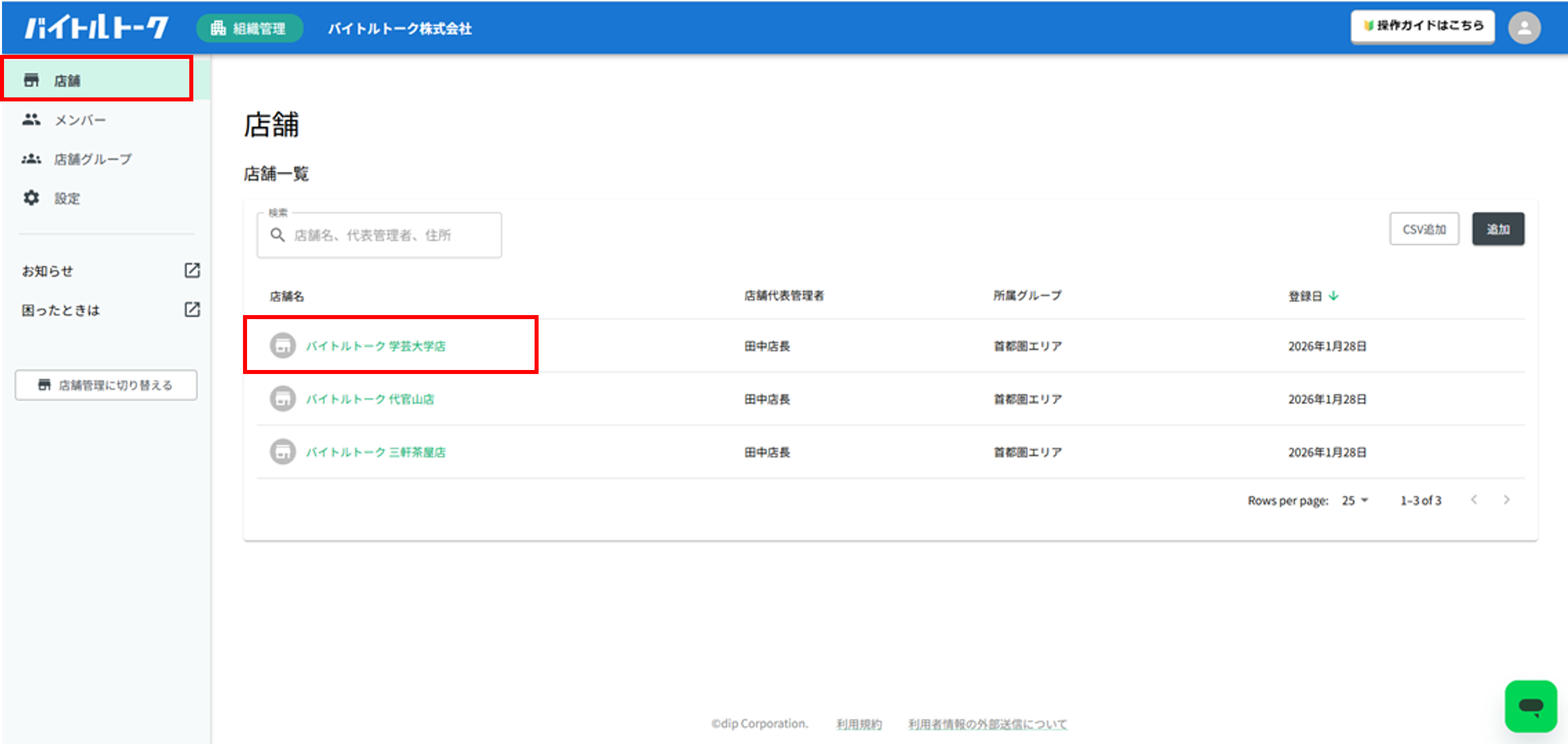Click 田中店長 in 学芸大学店 row

click(x=767, y=346)
